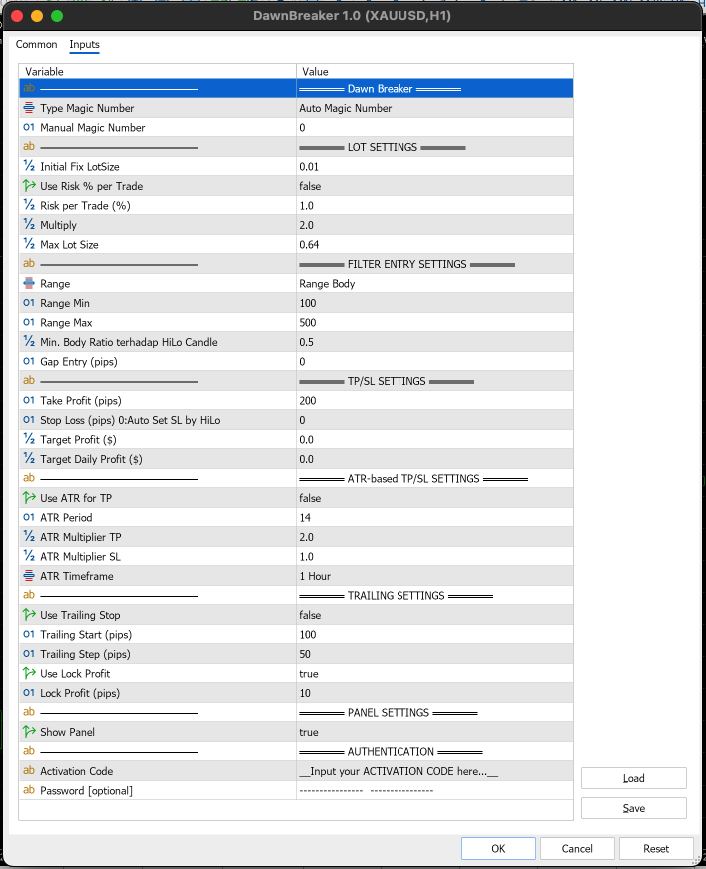
Task: Click the OK button
Action: coord(498,848)
